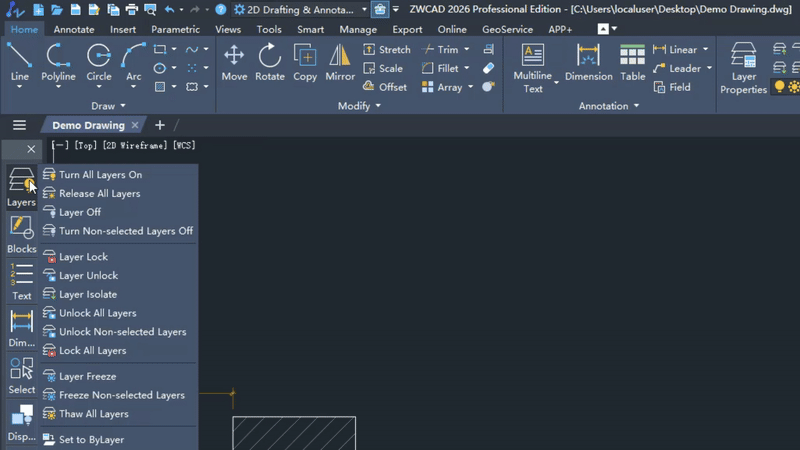Switch to the Insert ribbon tab

123,30
